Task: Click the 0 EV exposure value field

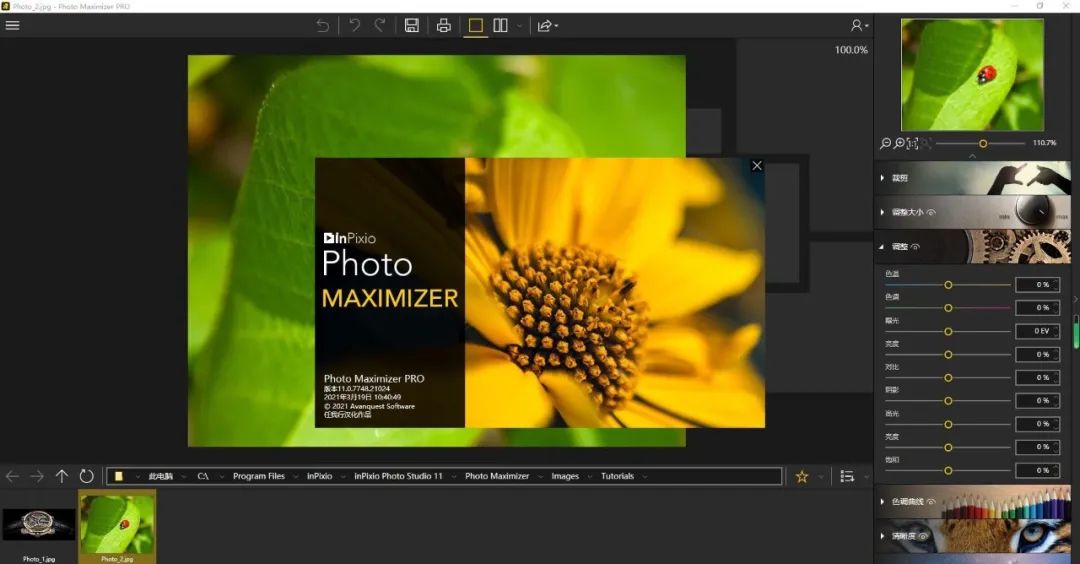Action: [1038, 331]
